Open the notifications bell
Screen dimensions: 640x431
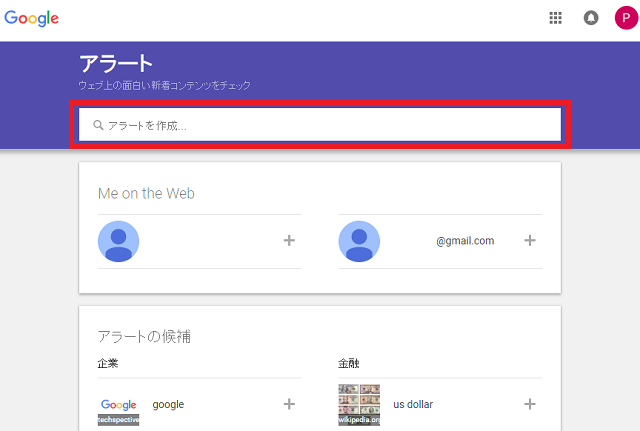click(591, 18)
